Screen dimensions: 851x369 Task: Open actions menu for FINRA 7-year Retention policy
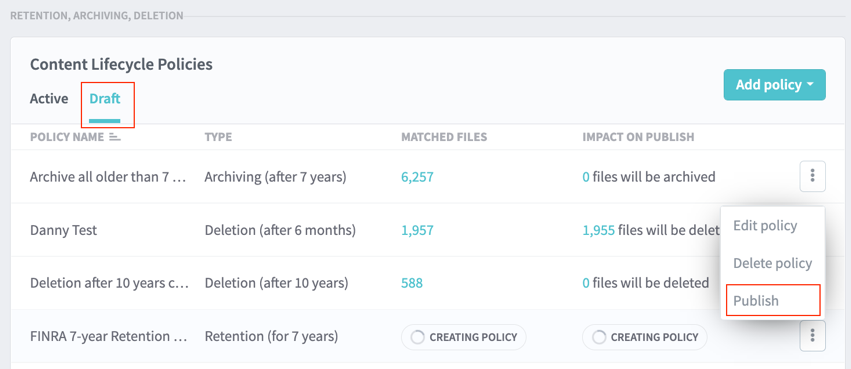[812, 336]
